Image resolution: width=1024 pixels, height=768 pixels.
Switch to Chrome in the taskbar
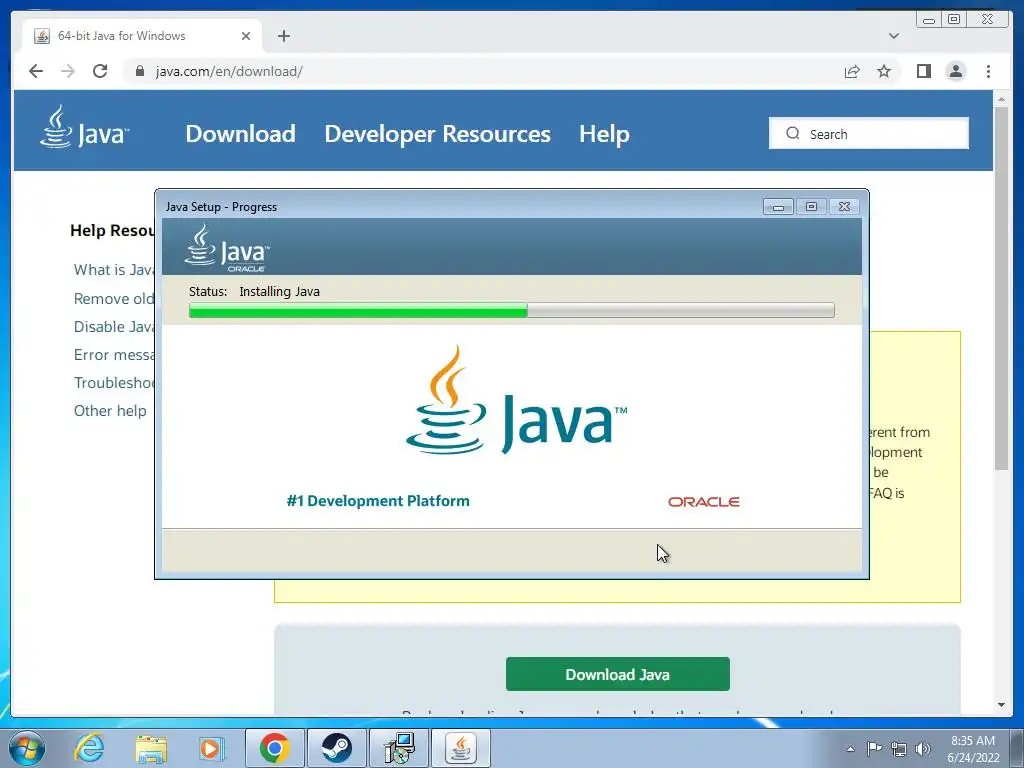click(274, 748)
